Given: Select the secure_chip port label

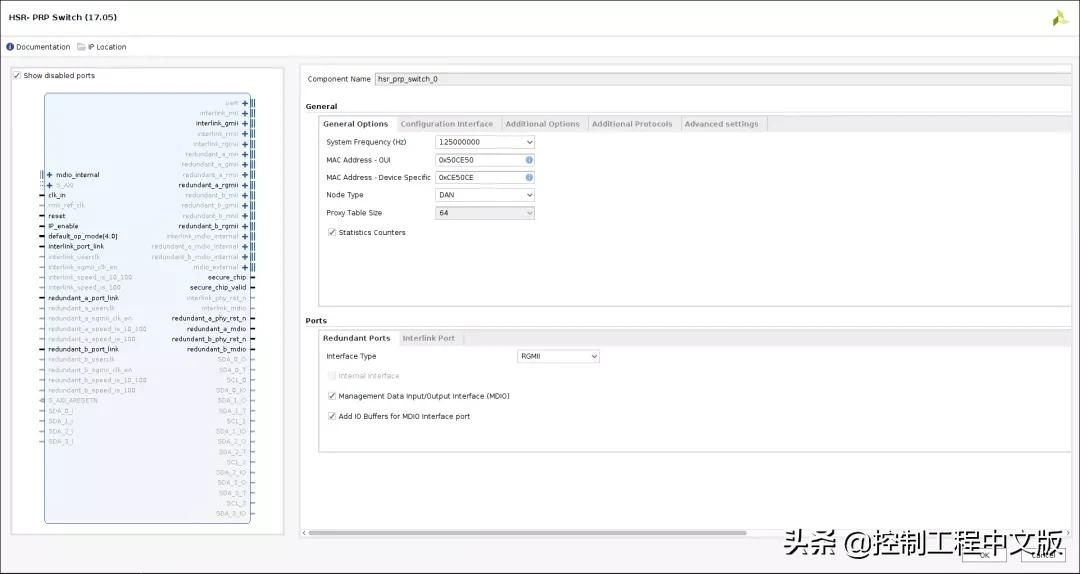Looking at the screenshot, I should tap(227, 278).
